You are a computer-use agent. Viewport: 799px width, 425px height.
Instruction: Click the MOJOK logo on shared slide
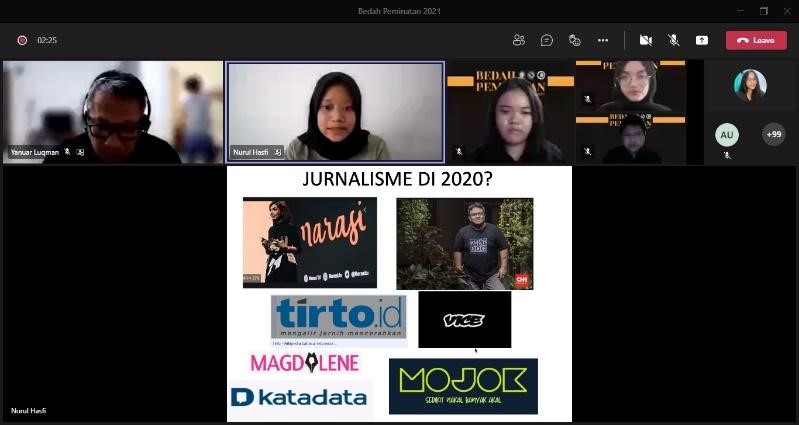[x=463, y=385]
